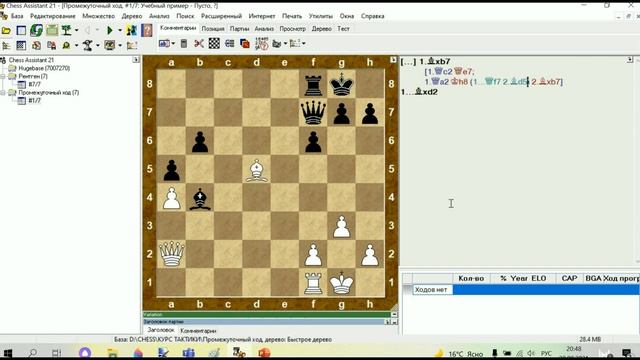
Task: Open the База menu
Action: (x=17, y=16)
